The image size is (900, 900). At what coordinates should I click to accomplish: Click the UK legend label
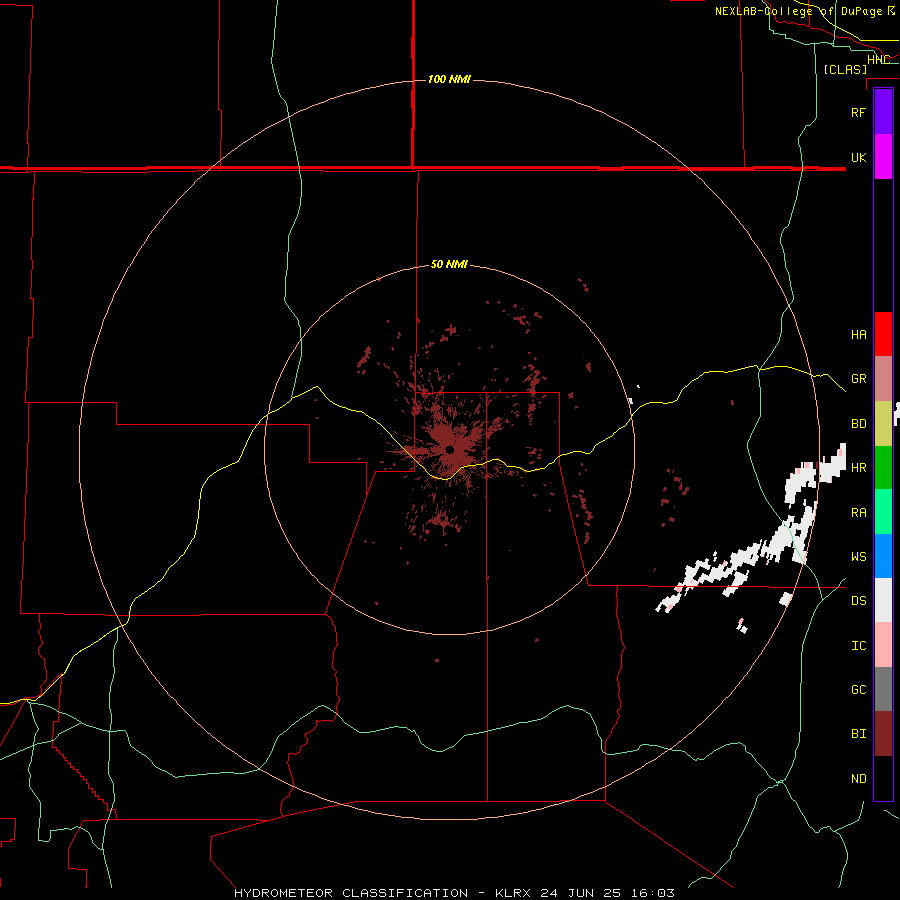(858, 157)
